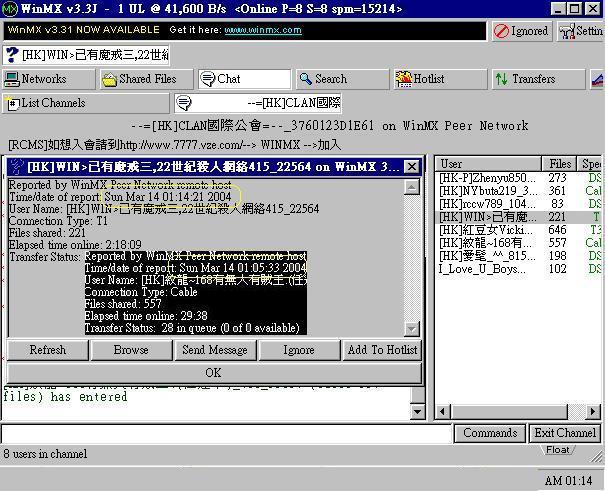The image size is (605, 491).
Task: Click user list scroll left arrow
Action: pyautogui.click(x=443, y=412)
